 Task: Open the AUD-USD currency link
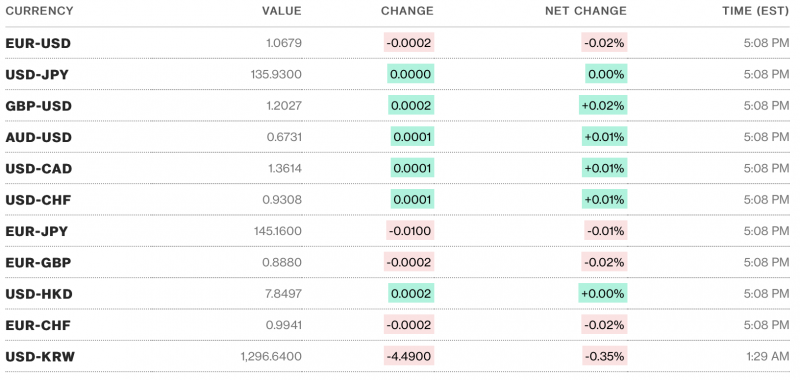(x=39, y=138)
